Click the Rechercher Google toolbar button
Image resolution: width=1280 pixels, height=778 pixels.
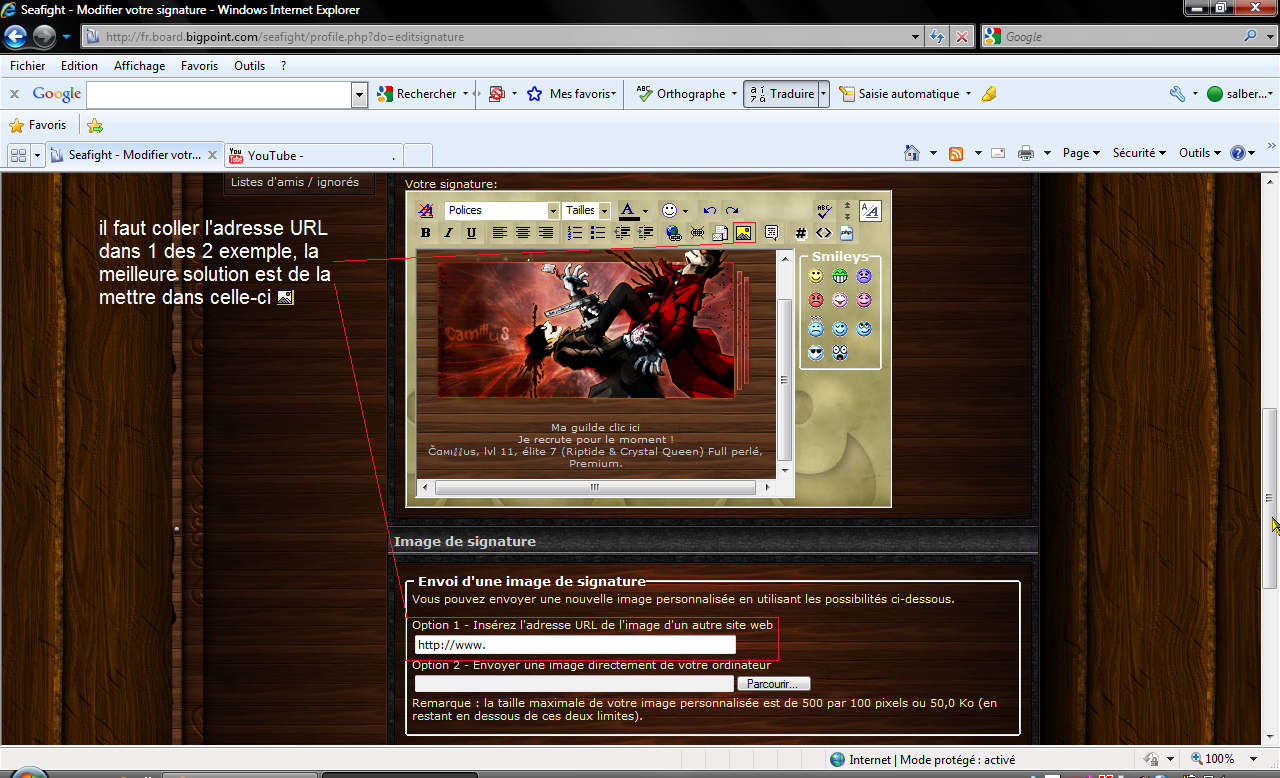pos(417,94)
